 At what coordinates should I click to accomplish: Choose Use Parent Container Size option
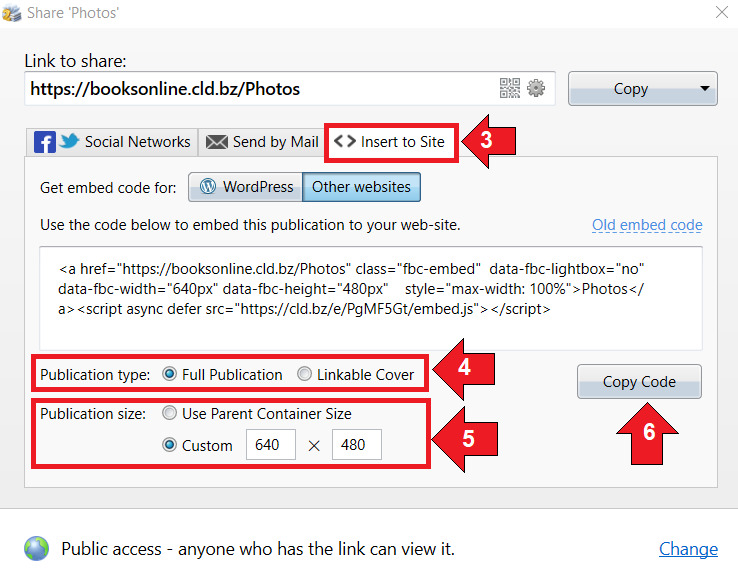[x=169, y=413]
